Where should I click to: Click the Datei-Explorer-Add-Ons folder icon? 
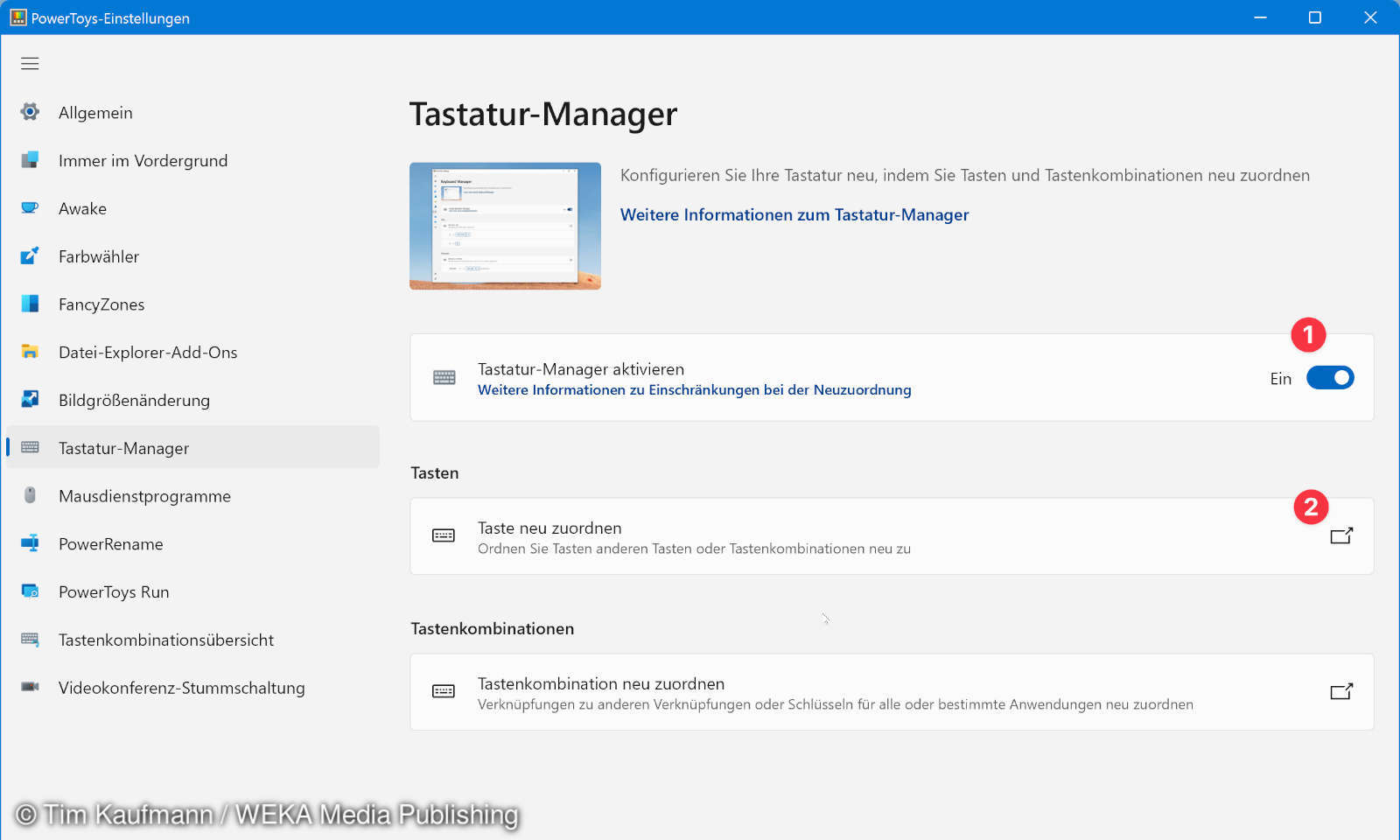tap(30, 352)
